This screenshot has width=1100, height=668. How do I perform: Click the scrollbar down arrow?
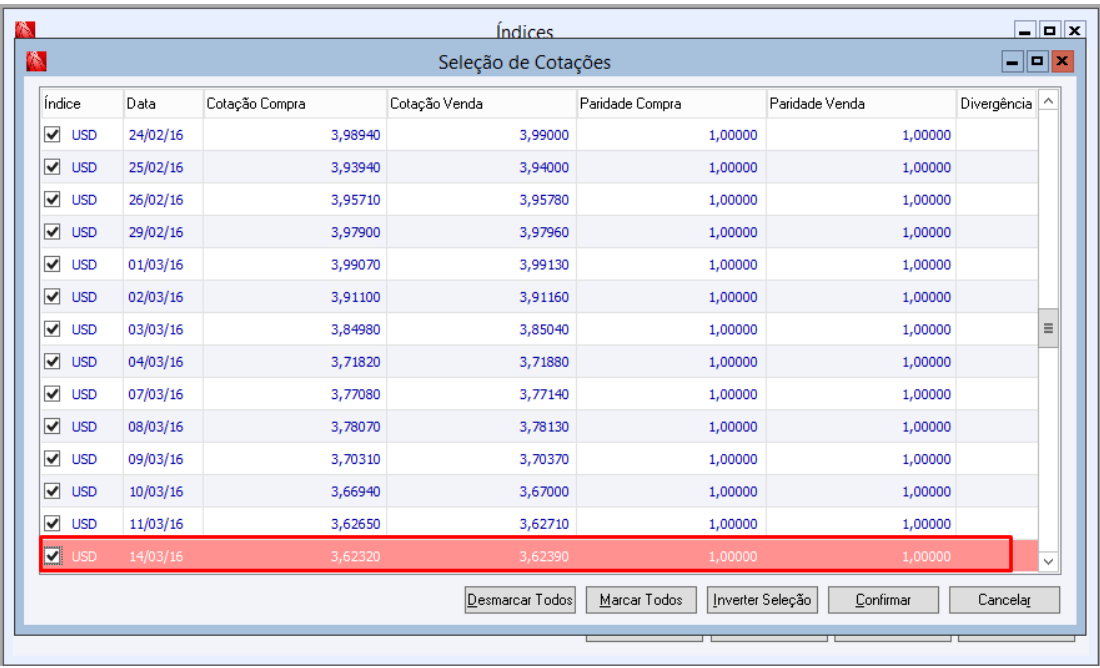pyautogui.click(x=1048, y=561)
